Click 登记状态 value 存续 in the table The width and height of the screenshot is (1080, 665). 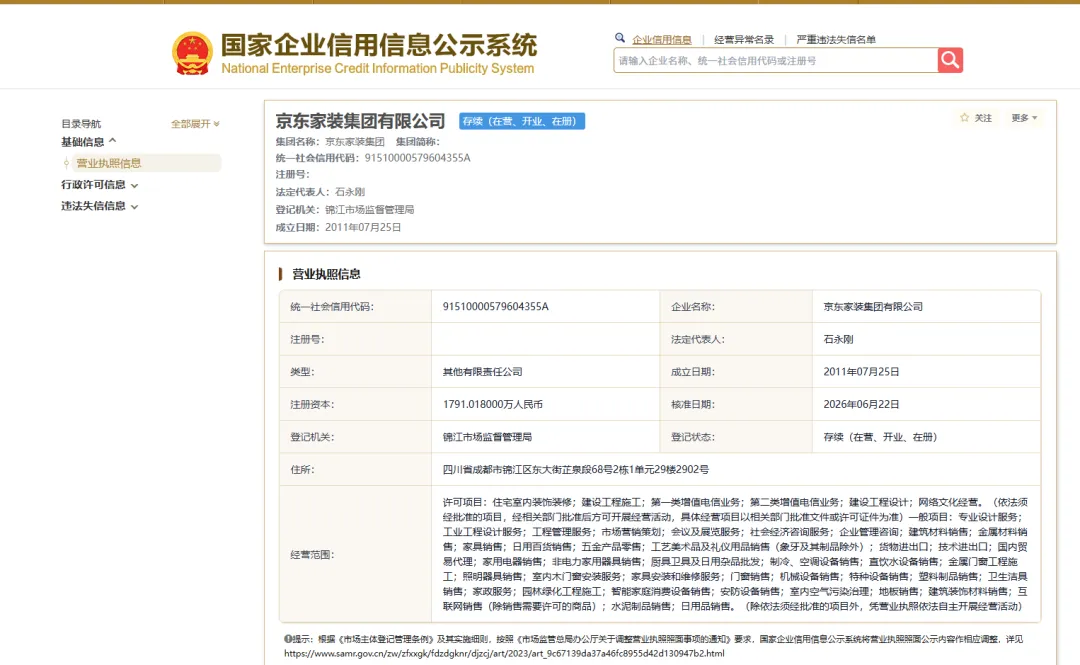click(881, 437)
